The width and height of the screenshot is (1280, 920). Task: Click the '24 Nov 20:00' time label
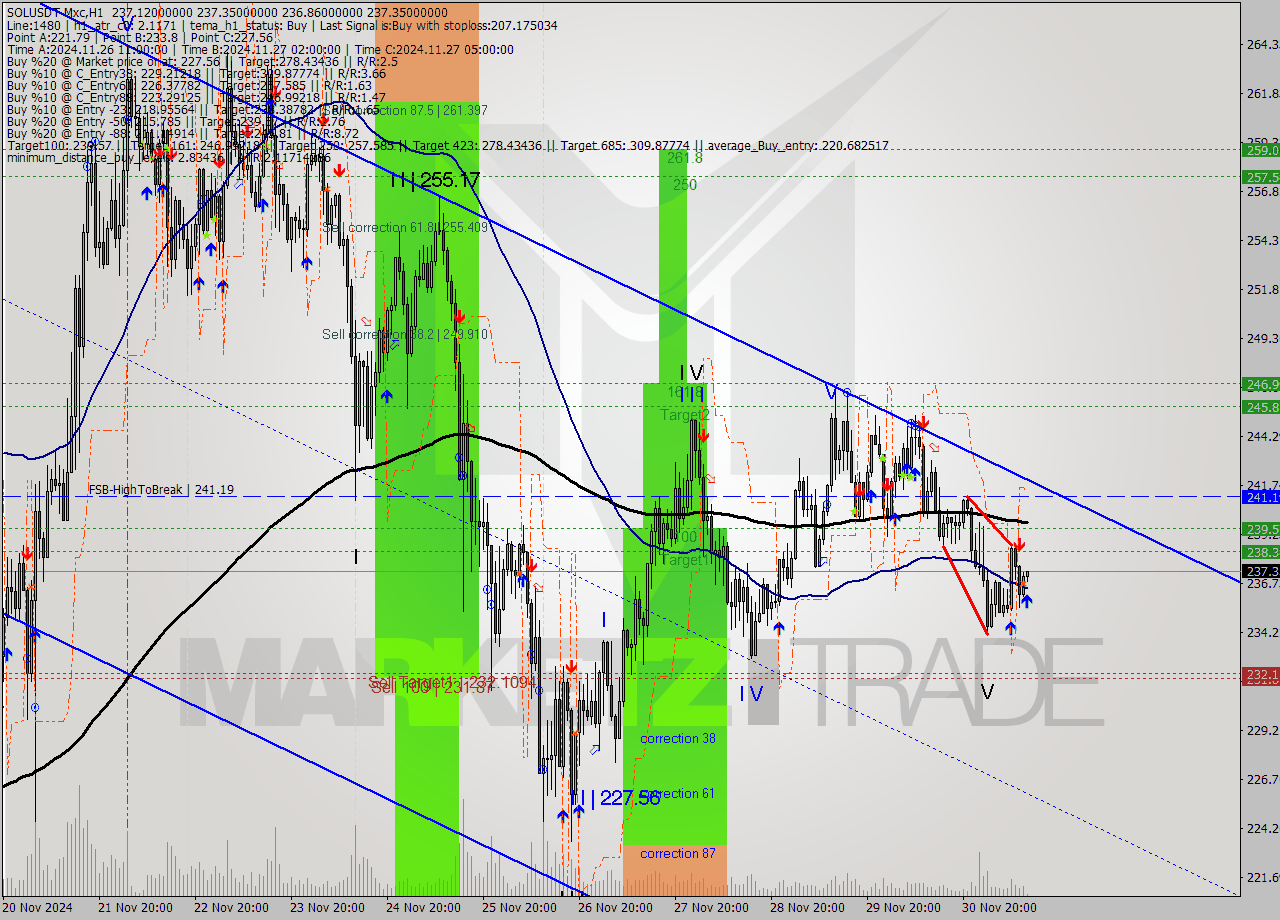pos(425,908)
